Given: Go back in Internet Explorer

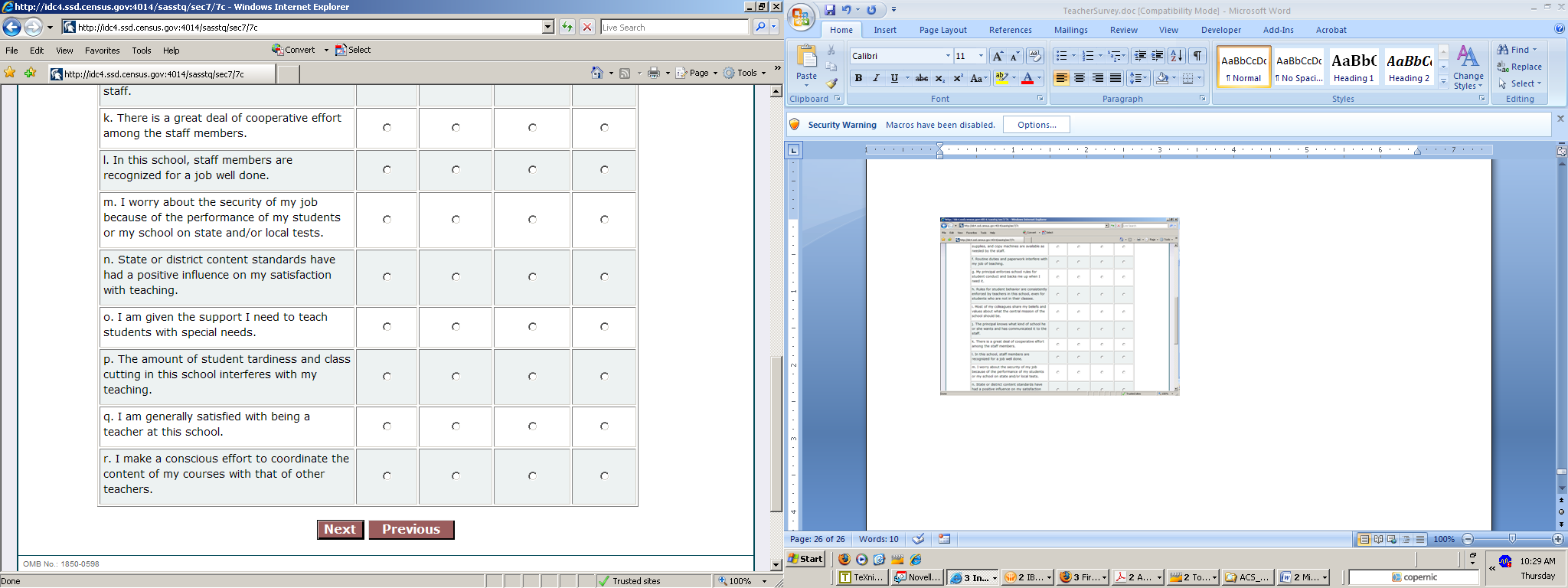Looking at the screenshot, I should point(11,27).
